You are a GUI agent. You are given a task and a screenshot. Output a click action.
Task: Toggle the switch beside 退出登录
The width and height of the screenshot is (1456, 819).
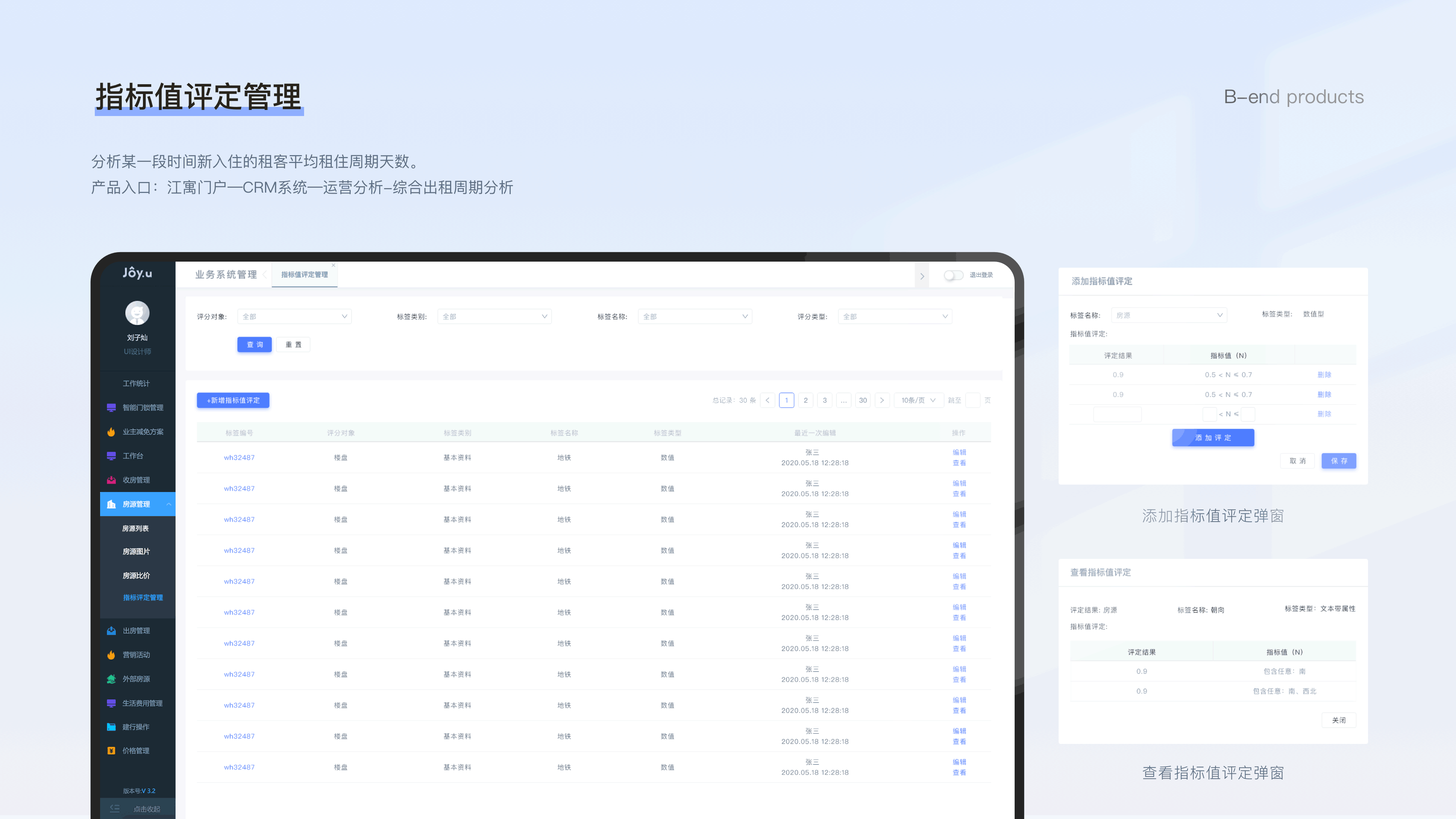(x=954, y=275)
